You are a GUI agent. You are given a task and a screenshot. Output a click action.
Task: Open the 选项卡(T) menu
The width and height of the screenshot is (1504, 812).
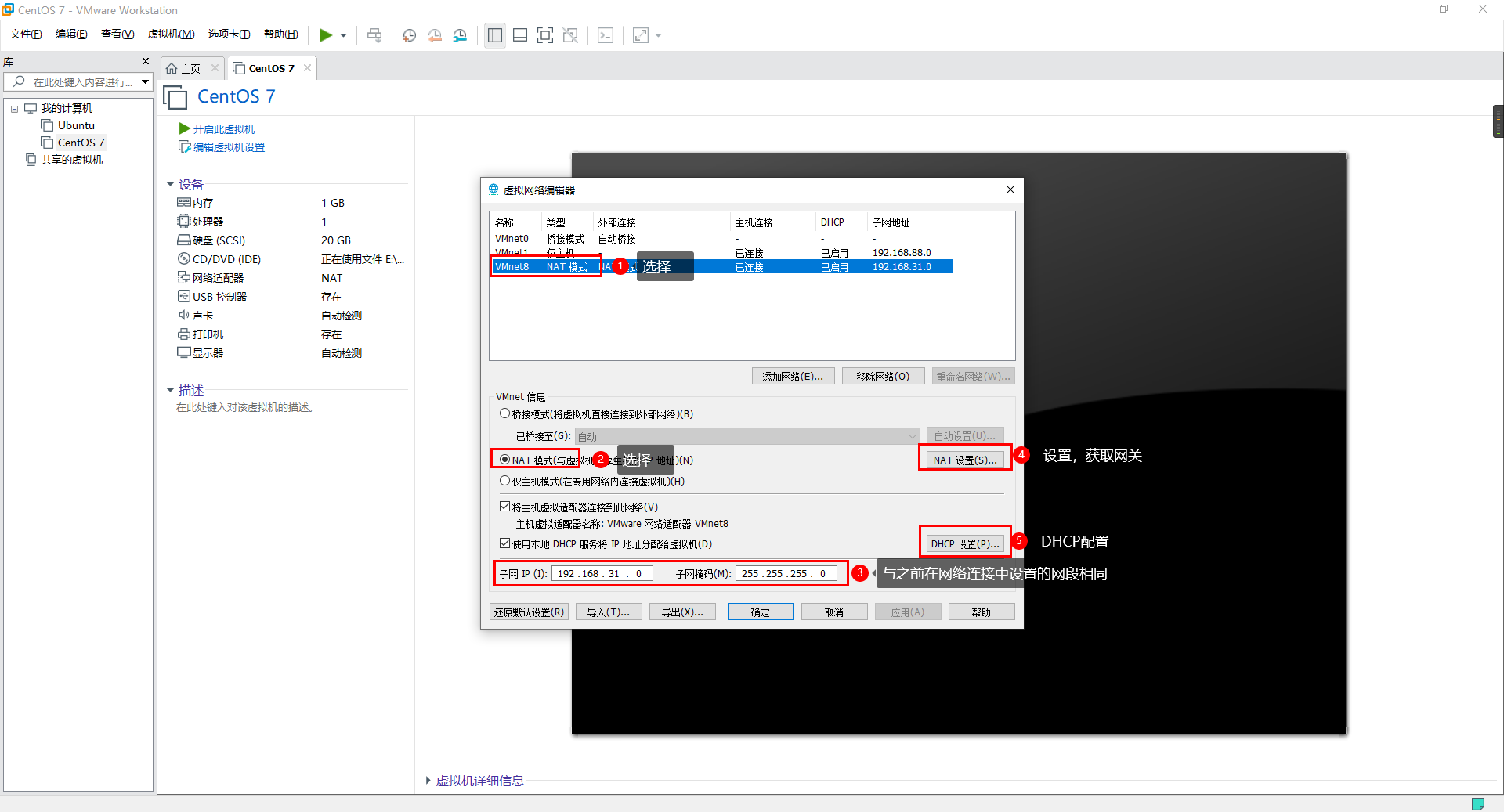click(229, 34)
